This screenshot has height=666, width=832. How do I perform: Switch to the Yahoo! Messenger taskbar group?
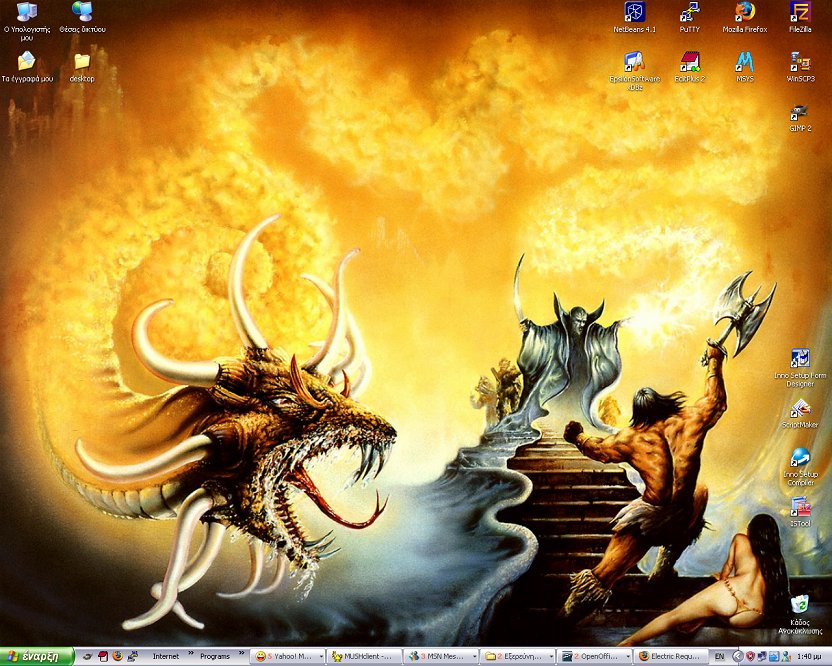click(x=288, y=656)
